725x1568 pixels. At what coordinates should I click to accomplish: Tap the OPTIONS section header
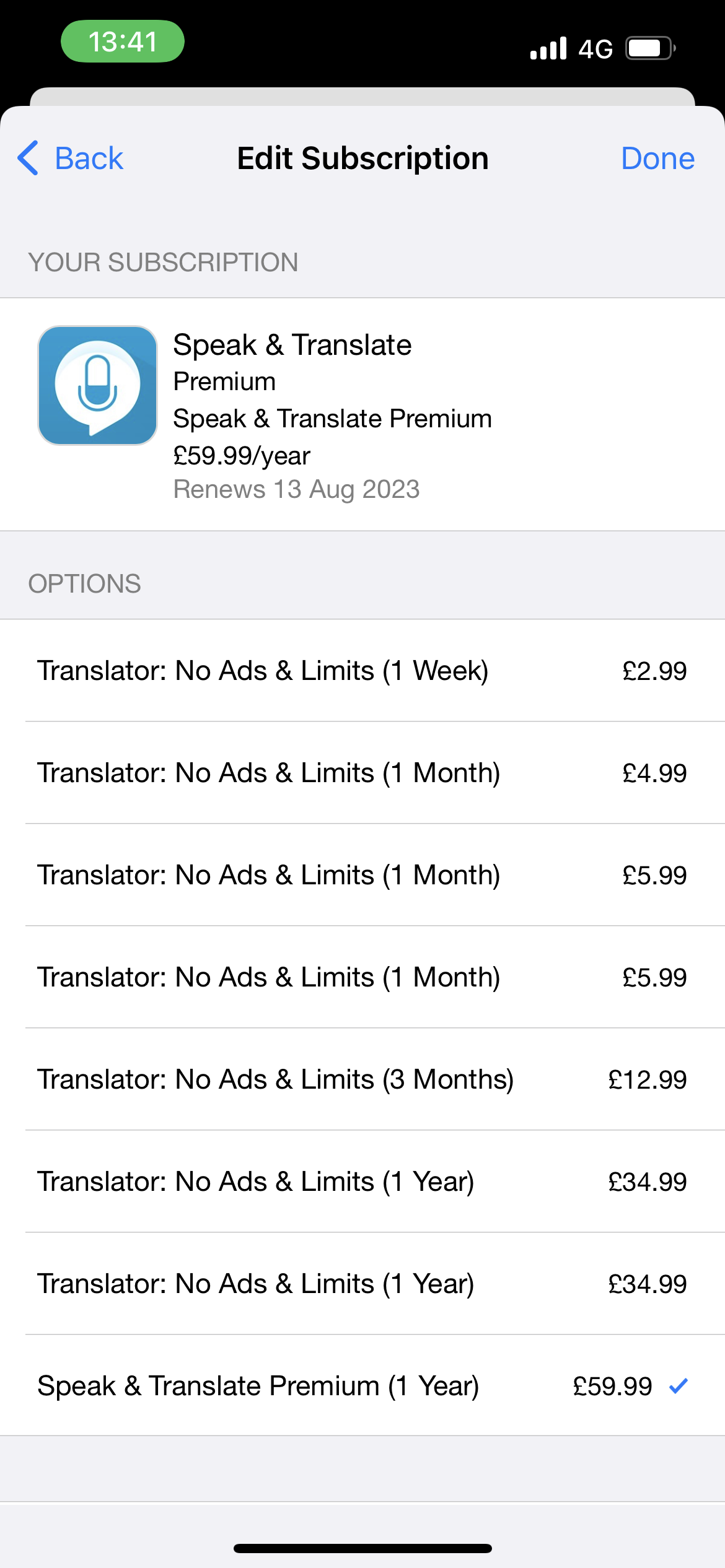pyautogui.click(x=85, y=584)
